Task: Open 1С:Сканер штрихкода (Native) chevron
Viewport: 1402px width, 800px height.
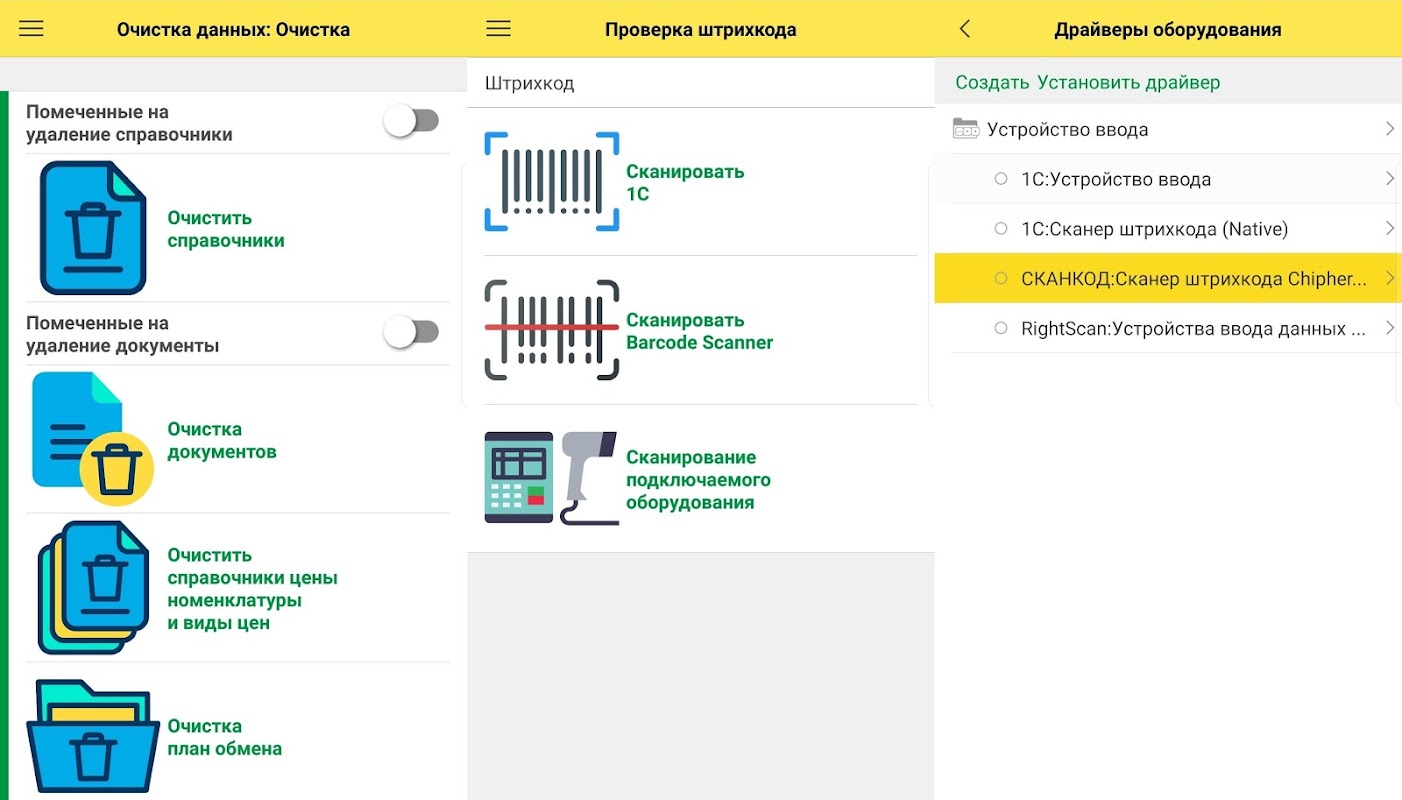Action: (x=1390, y=229)
